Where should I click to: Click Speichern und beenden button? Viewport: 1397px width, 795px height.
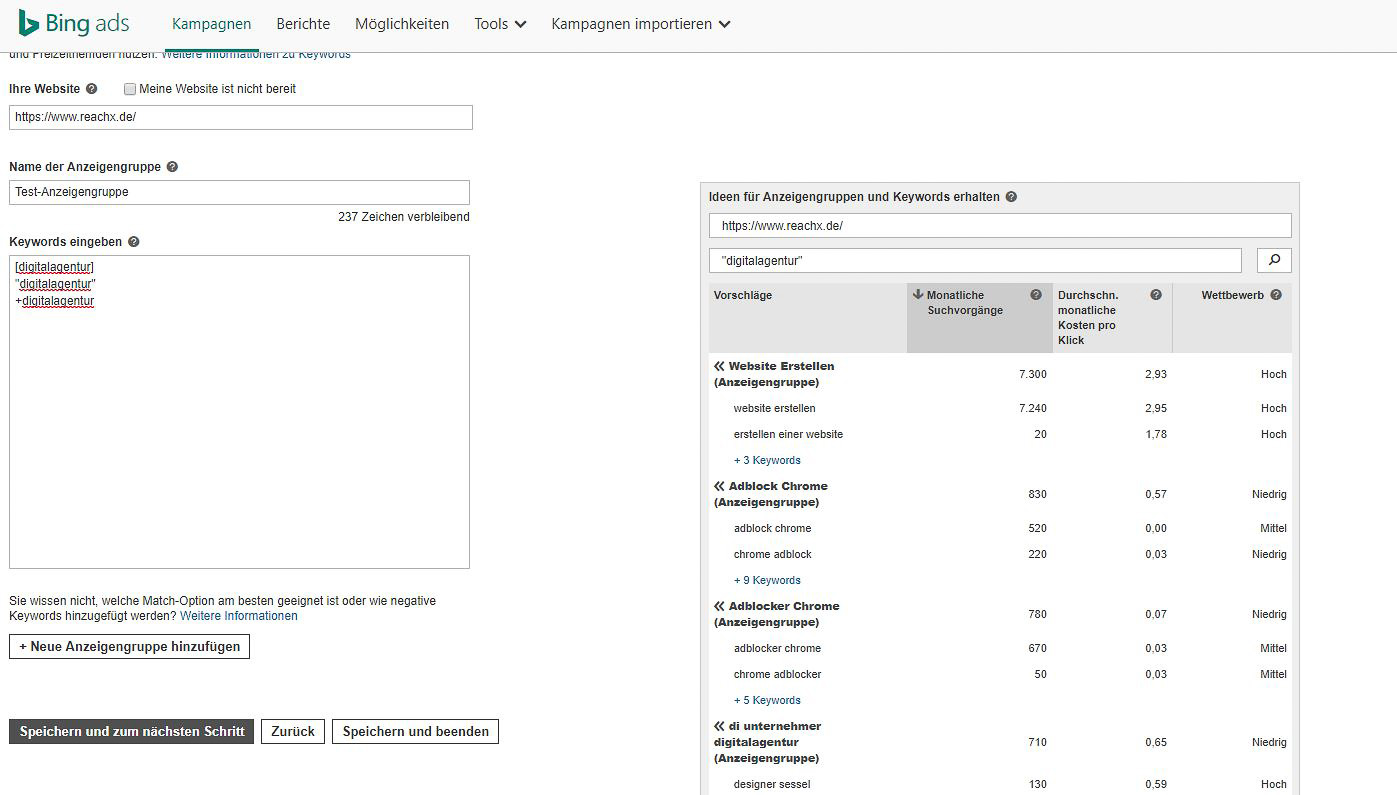click(x=415, y=731)
